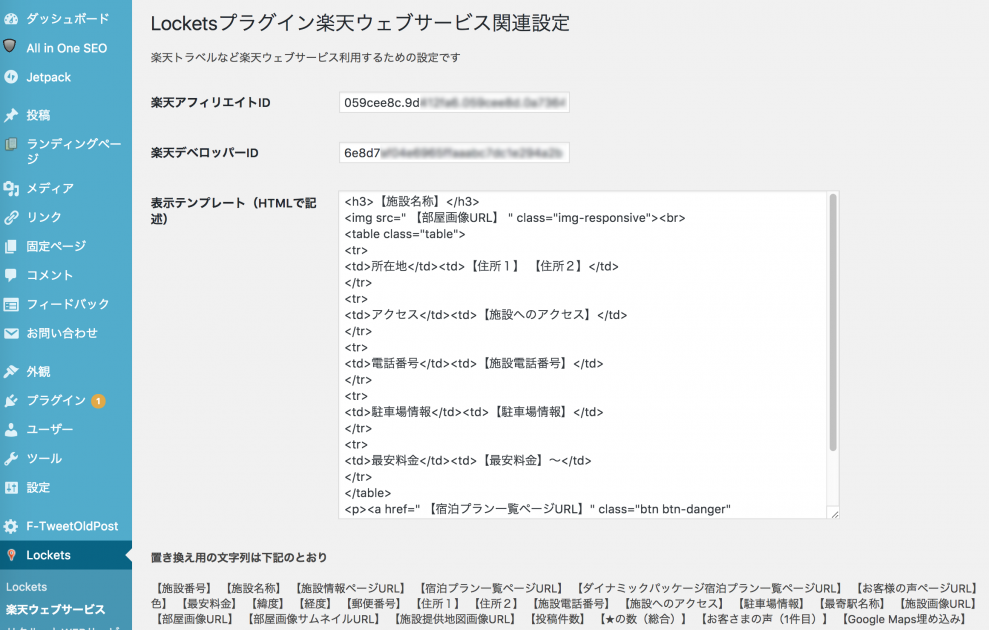Click the 【施設番号】 placeholder text
Image resolution: width=989 pixels, height=630 pixels.
[182, 588]
